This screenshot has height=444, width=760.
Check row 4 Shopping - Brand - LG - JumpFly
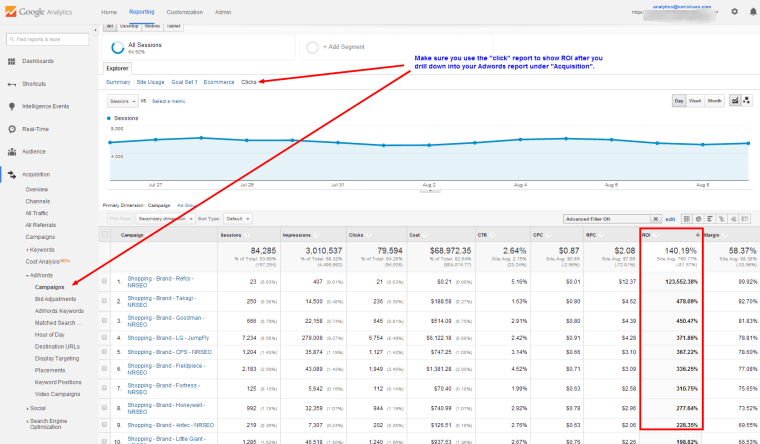tap(105, 337)
